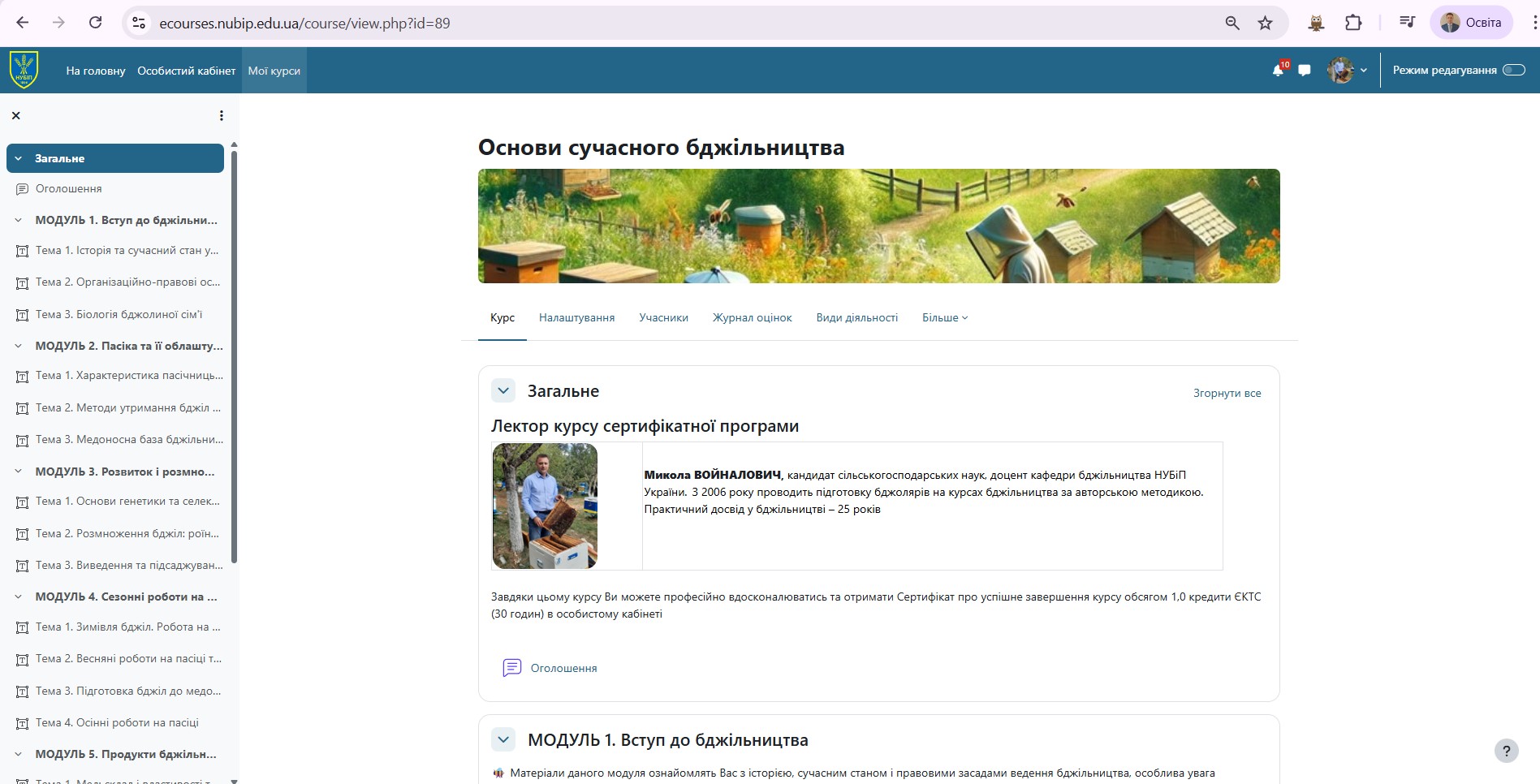
Task: Open the Учасники tab
Action: click(663, 317)
